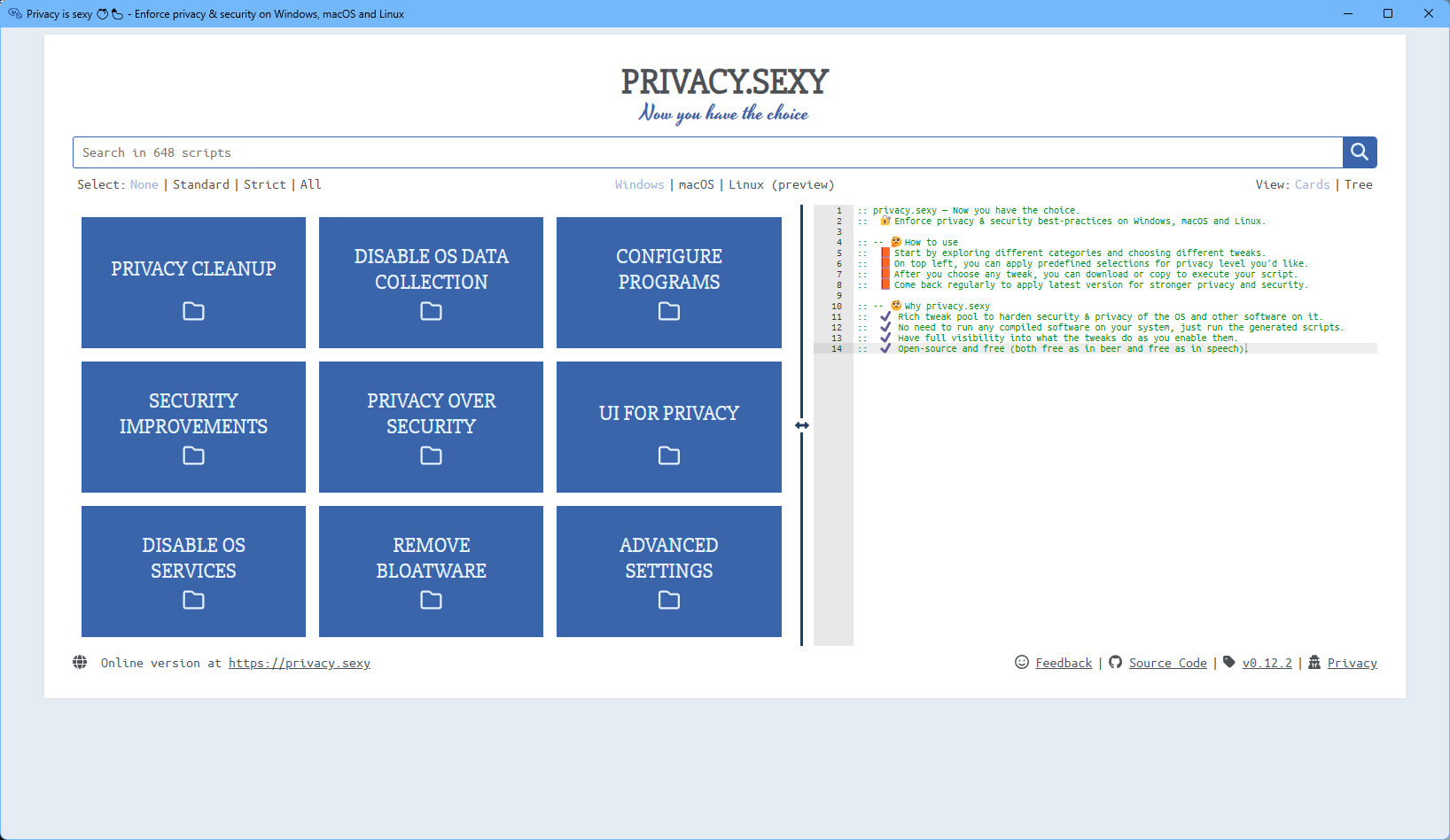The width and height of the screenshot is (1450, 840).
Task: Open the https://privacy.sexy link
Action: click(300, 663)
